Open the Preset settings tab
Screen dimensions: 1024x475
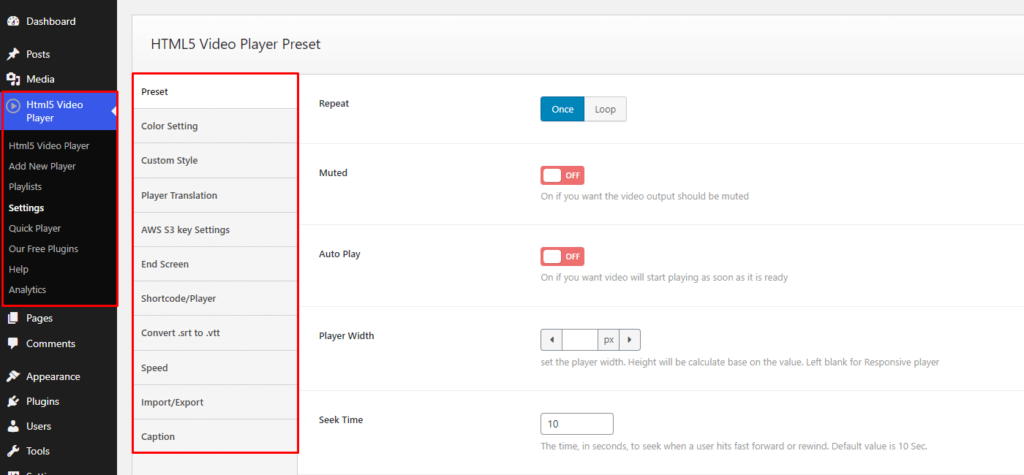[x=215, y=91]
